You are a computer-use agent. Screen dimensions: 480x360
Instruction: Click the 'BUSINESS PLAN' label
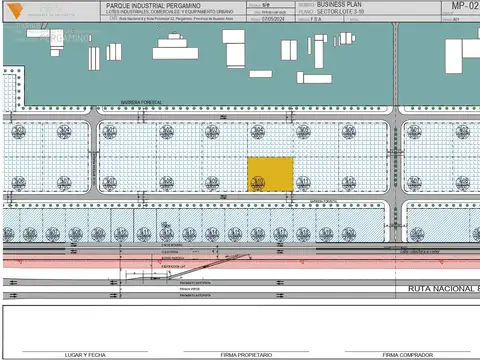coord(339,4)
